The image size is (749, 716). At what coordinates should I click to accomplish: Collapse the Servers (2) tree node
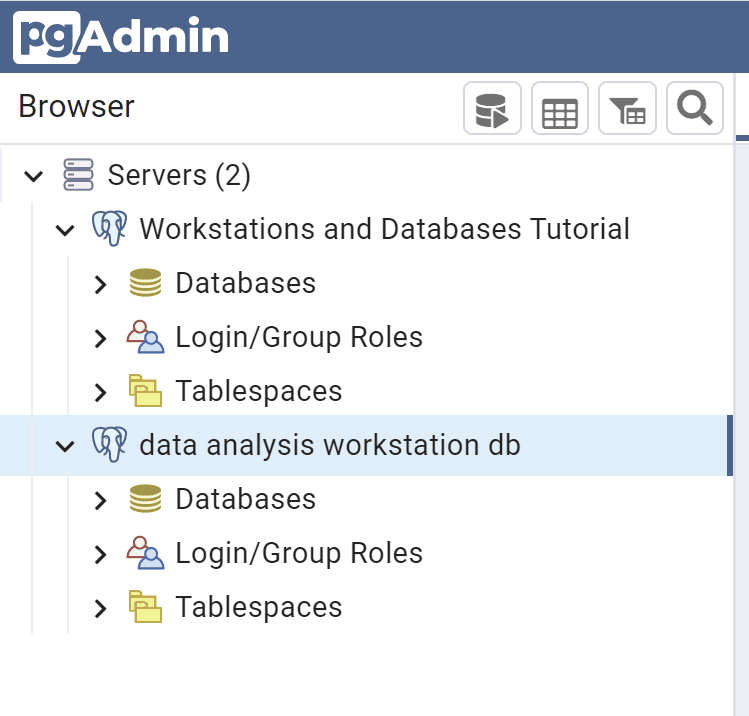[x=34, y=177]
